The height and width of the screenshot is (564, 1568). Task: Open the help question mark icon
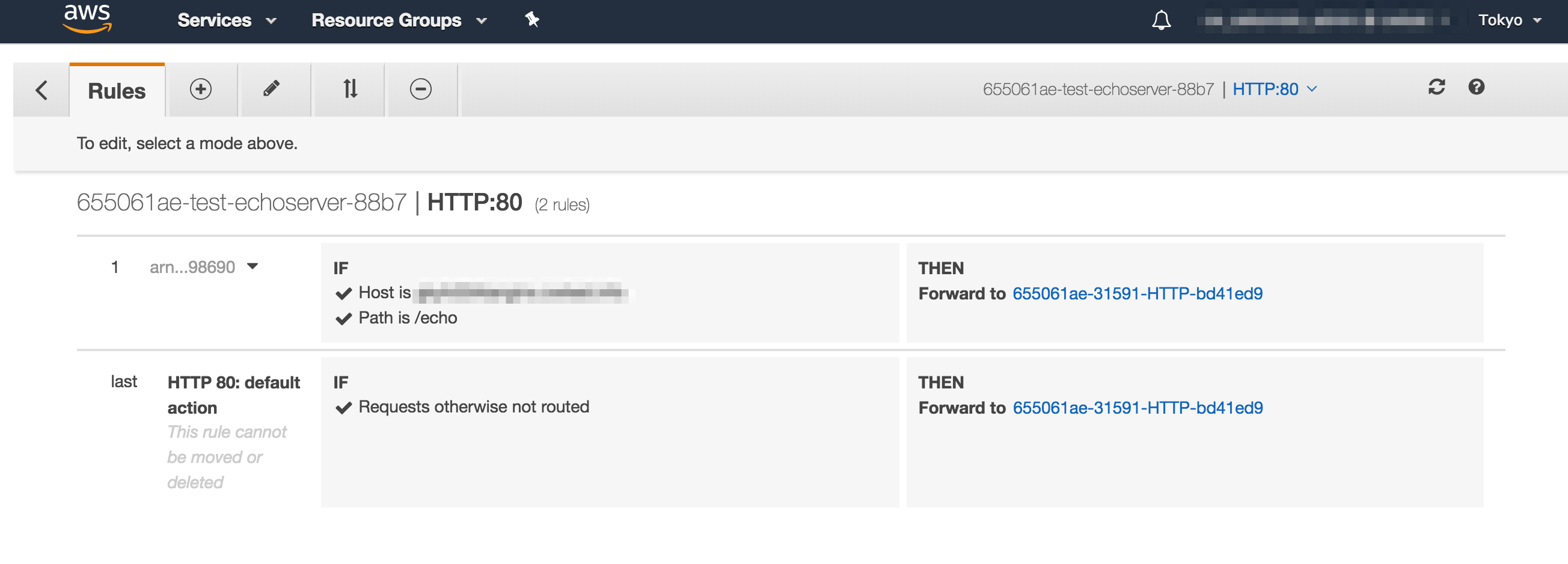1477,88
